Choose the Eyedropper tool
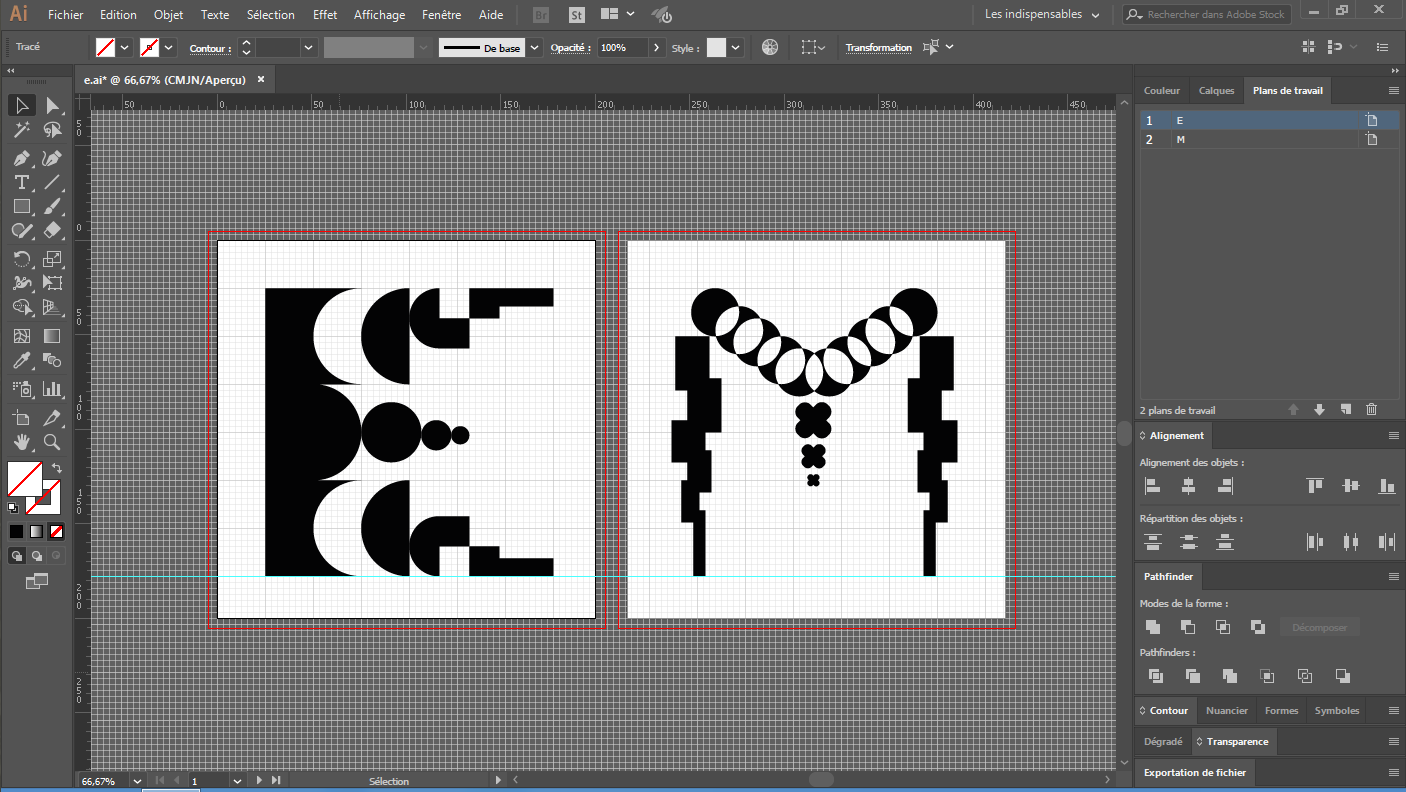 point(21,361)
